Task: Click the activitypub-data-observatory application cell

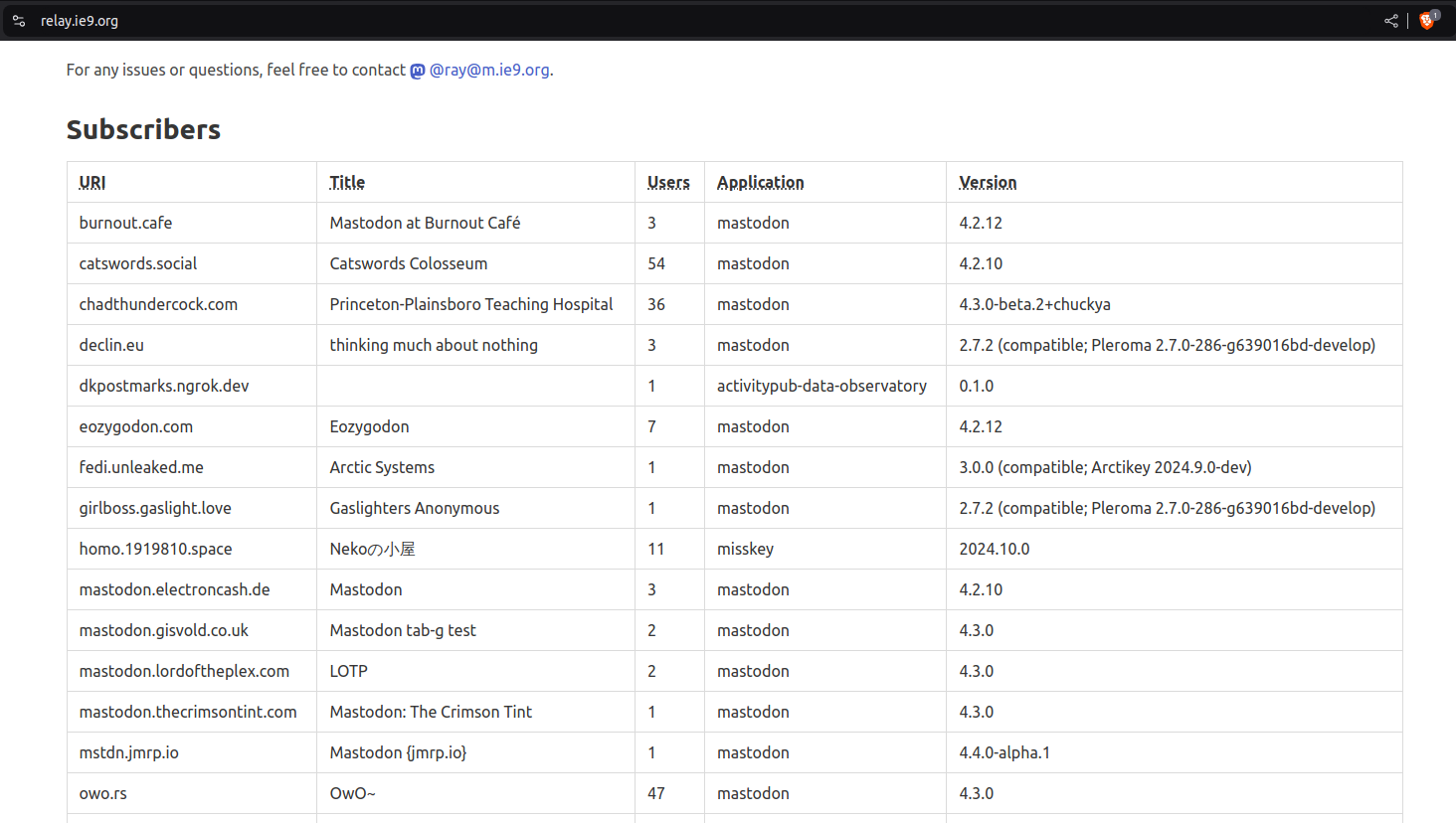Action: (825, 386)
